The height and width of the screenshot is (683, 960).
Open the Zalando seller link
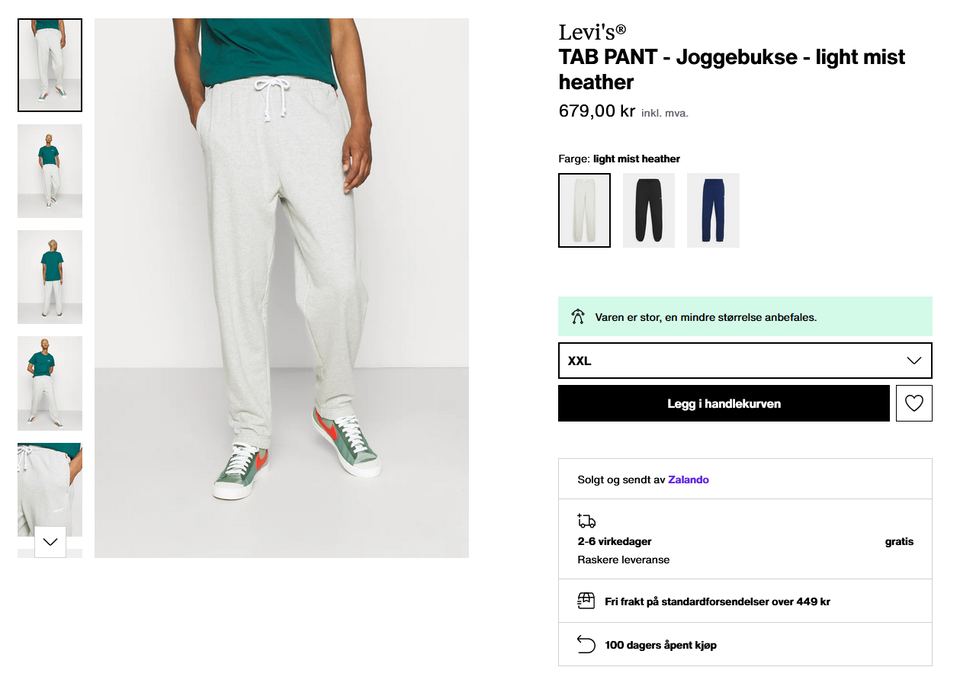point(688,480)
